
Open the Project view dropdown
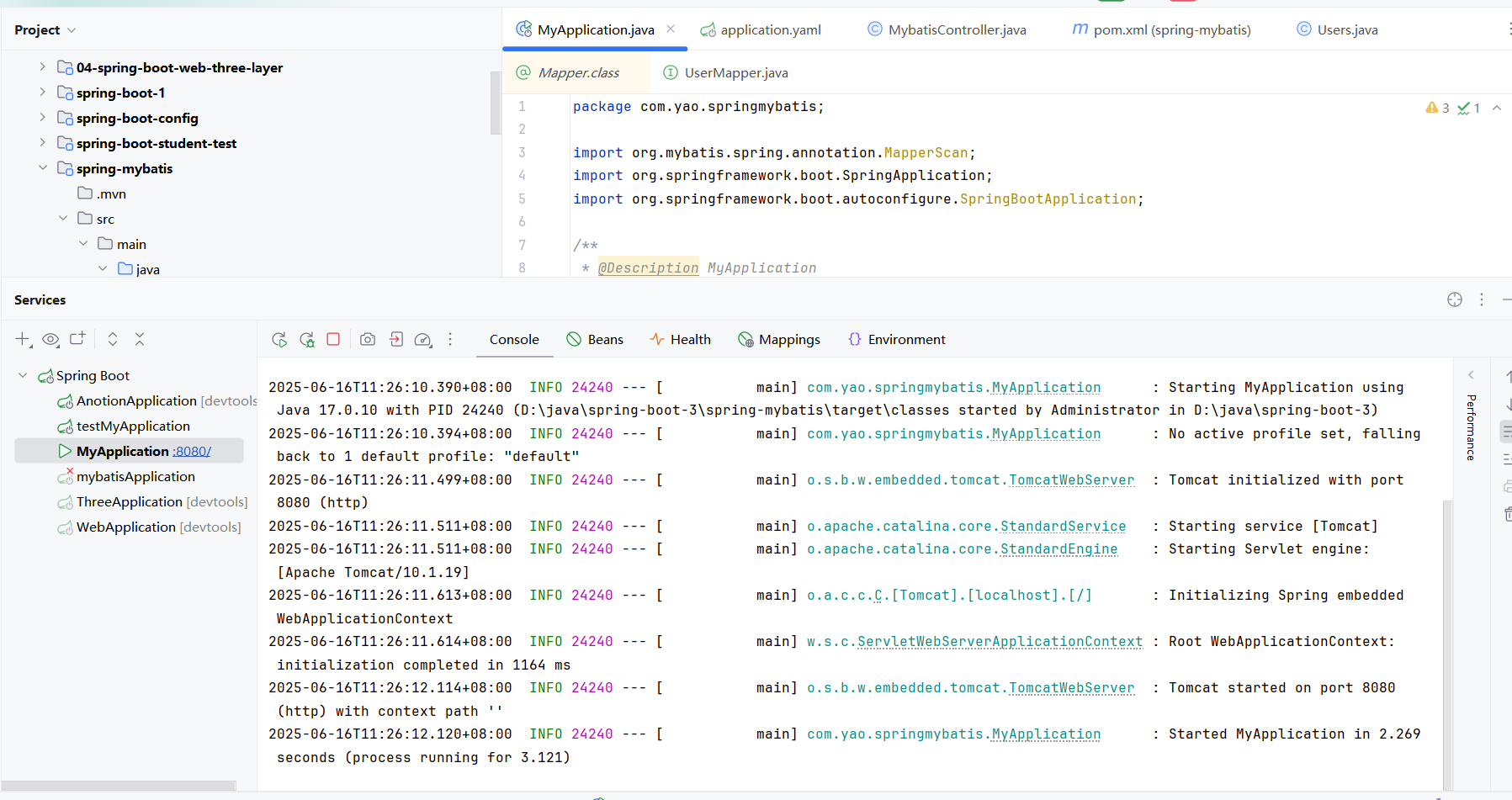45,30
